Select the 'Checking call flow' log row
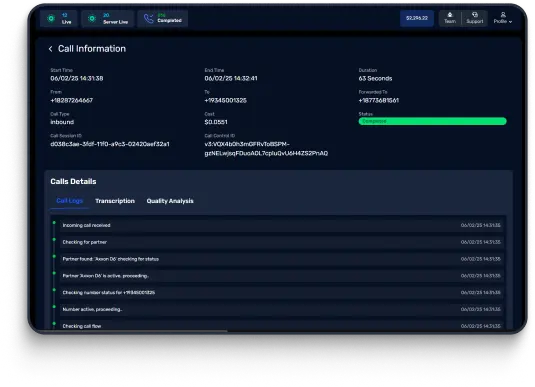Viewport: 535px width, 387px height. pos(281,325)
